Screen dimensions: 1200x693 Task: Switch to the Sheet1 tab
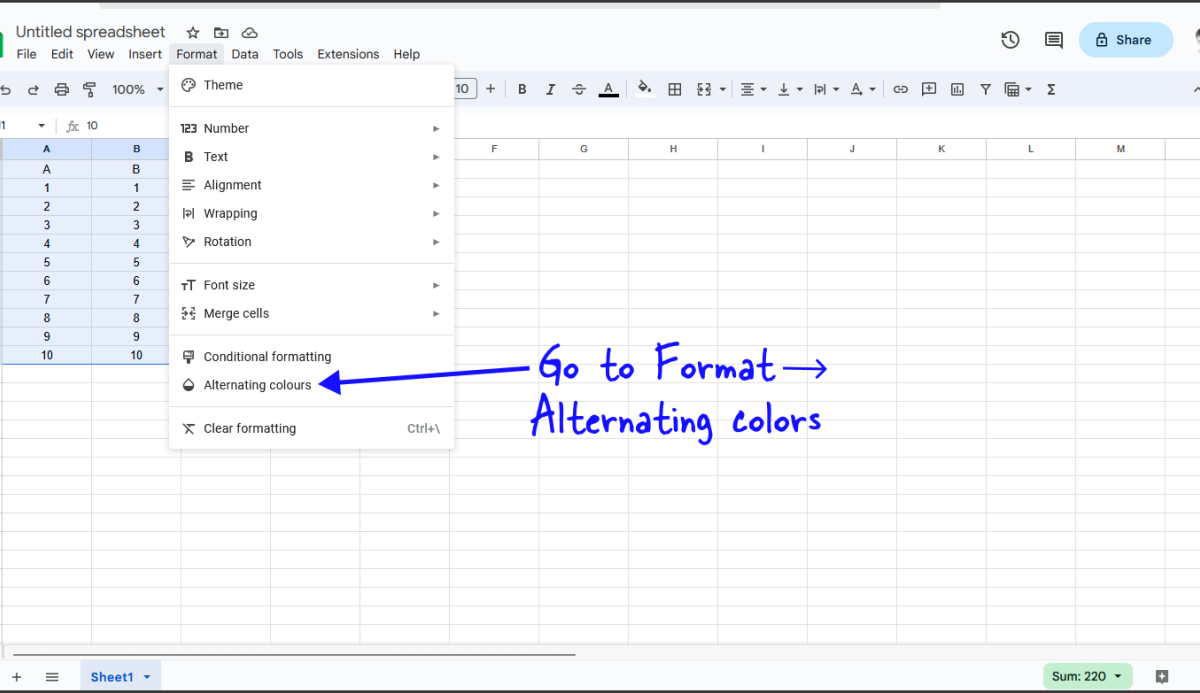[112, 677]
